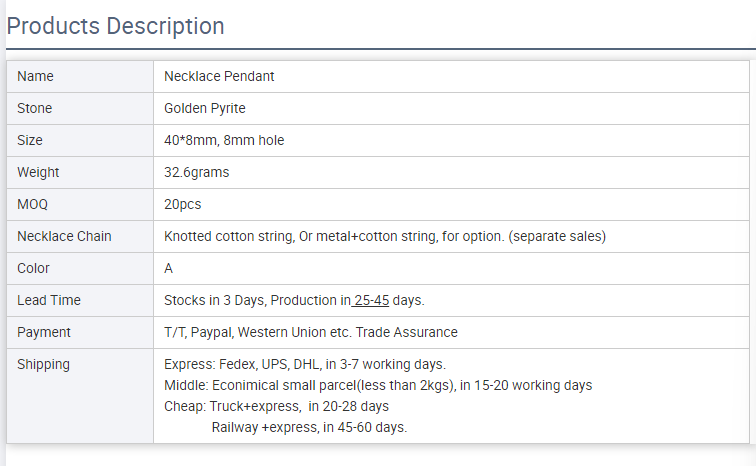This screenshot has width=756, height=466.
Task: Click the Products Description heading
Action: [x=116, y=26]
